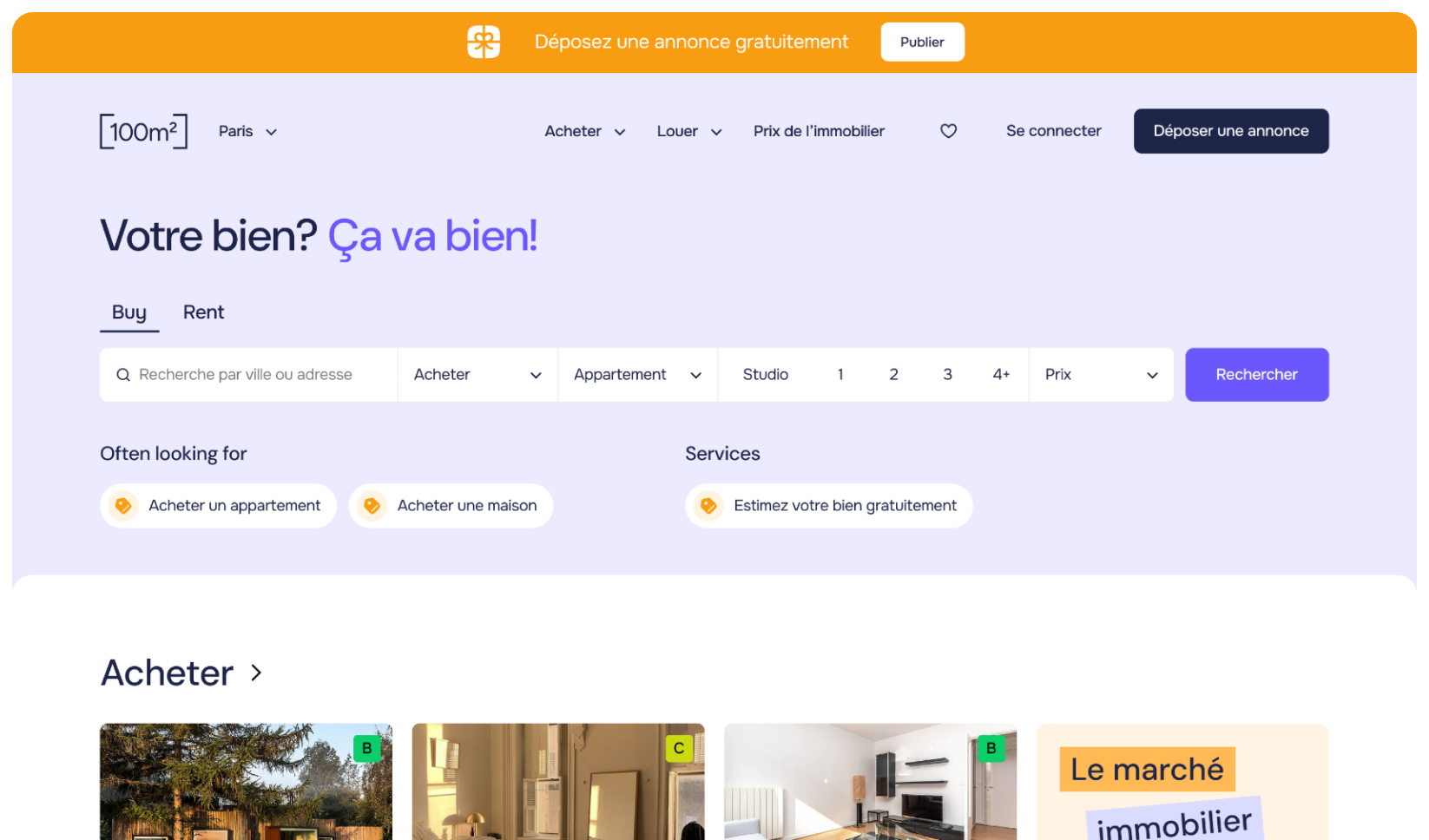Open the Louer menu in the navigation
Image resolution: width=1429 pixels, height=840 pixels.
688,131
